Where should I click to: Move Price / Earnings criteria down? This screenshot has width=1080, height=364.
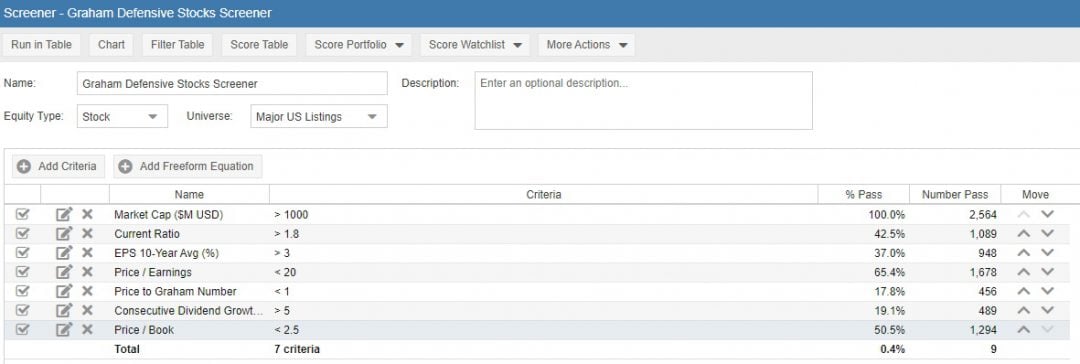pos(1048,272)
